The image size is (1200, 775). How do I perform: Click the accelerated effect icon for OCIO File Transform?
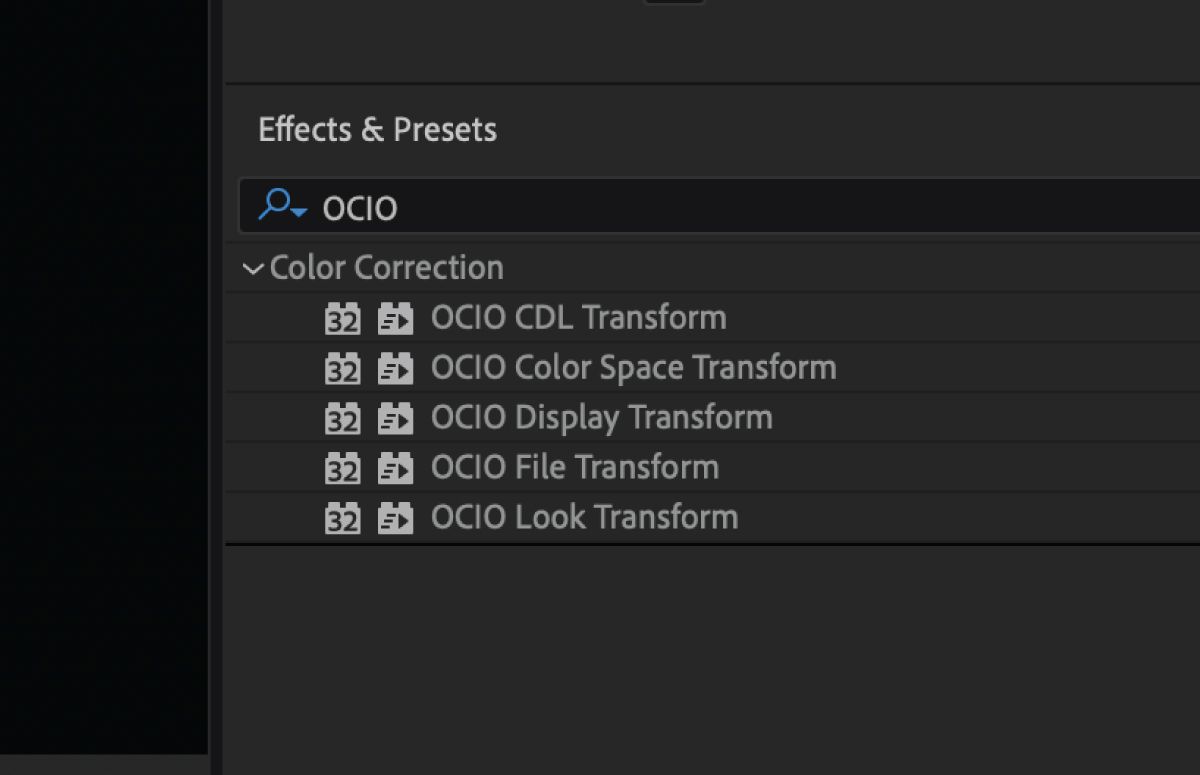pos(395,467)
